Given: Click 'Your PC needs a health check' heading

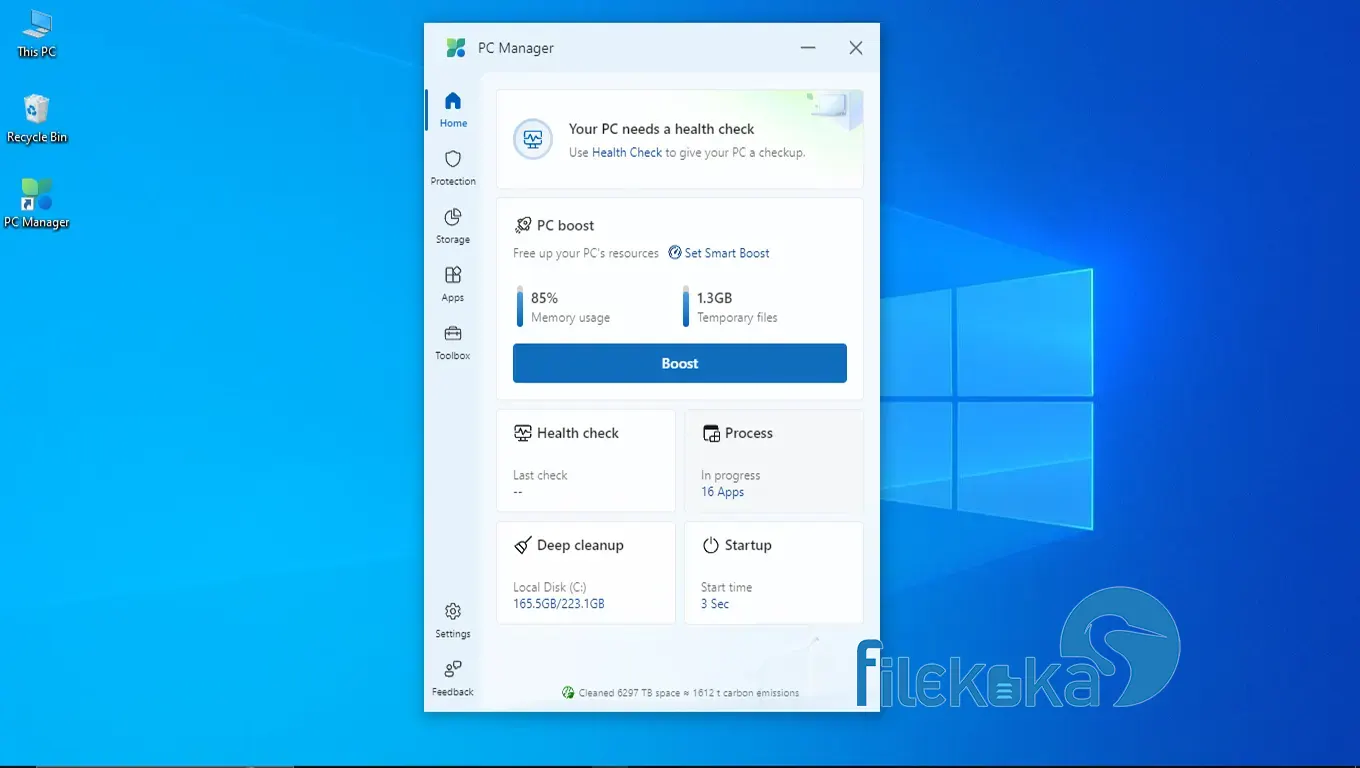Looking at the screenshot, I should (662, 129).
